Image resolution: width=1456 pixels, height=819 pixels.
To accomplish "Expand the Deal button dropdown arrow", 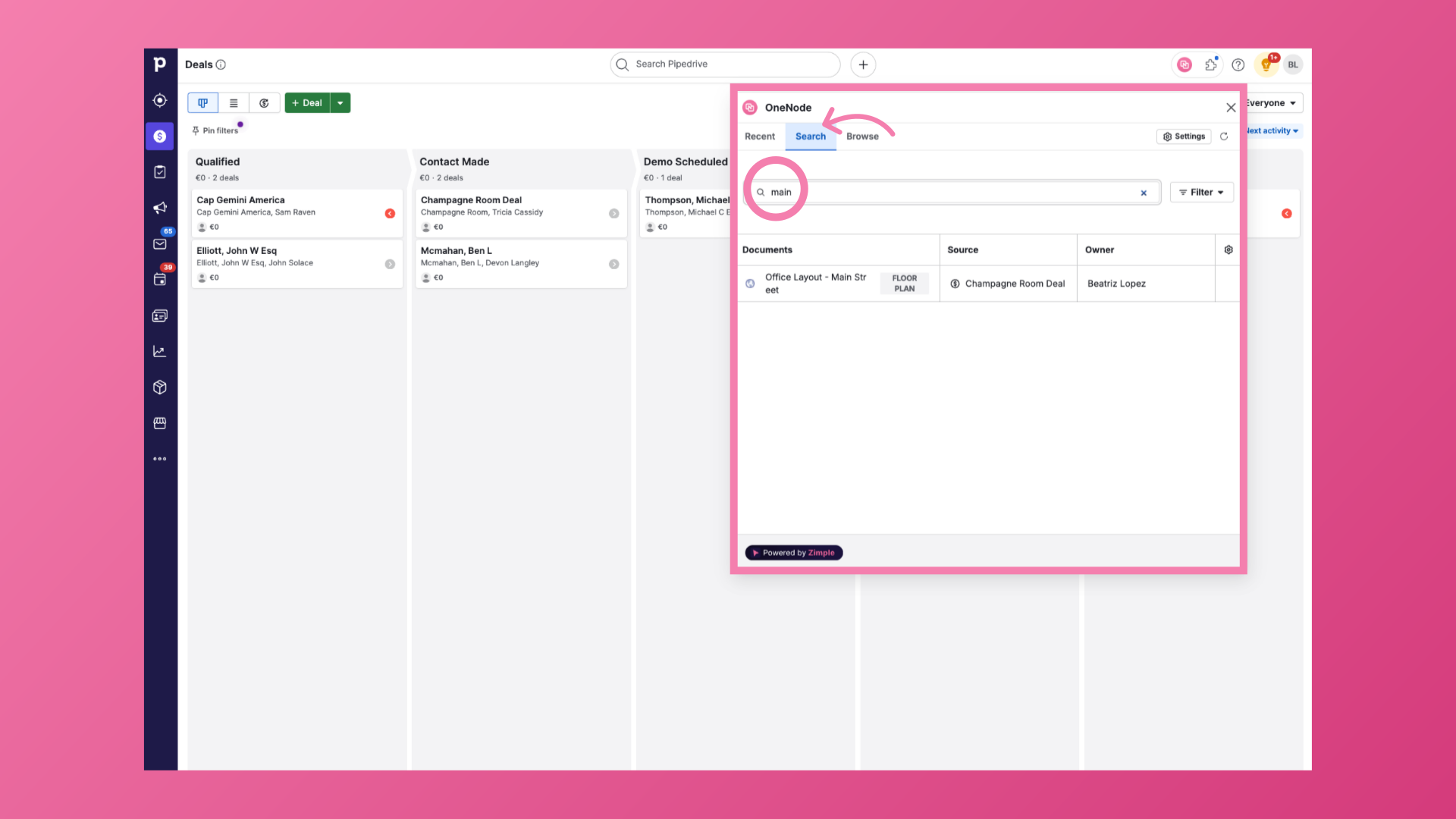I will click(340, 103).
